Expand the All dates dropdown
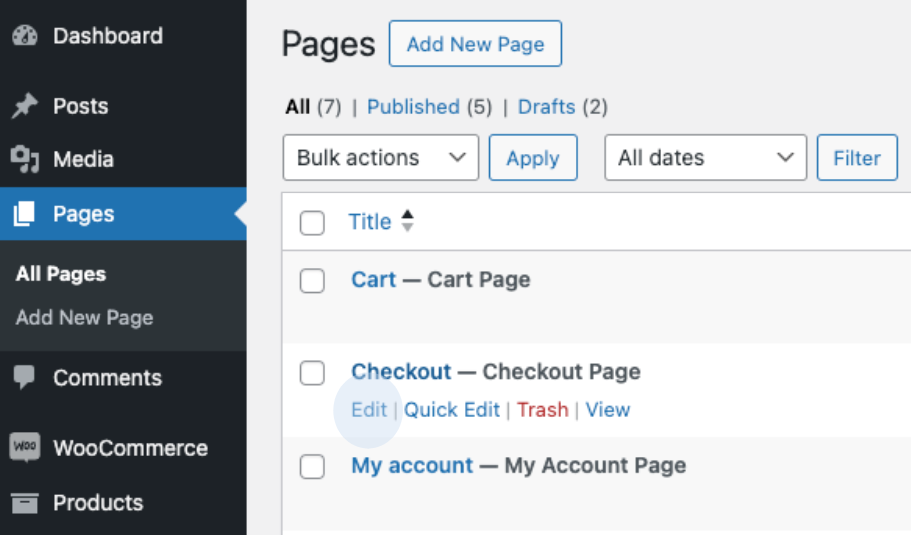This screenshot has width=911, height=535. (x=705, y=158)
